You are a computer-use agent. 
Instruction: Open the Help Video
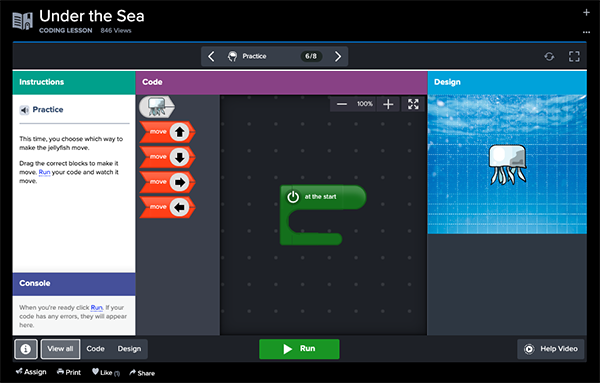point(551,349)
